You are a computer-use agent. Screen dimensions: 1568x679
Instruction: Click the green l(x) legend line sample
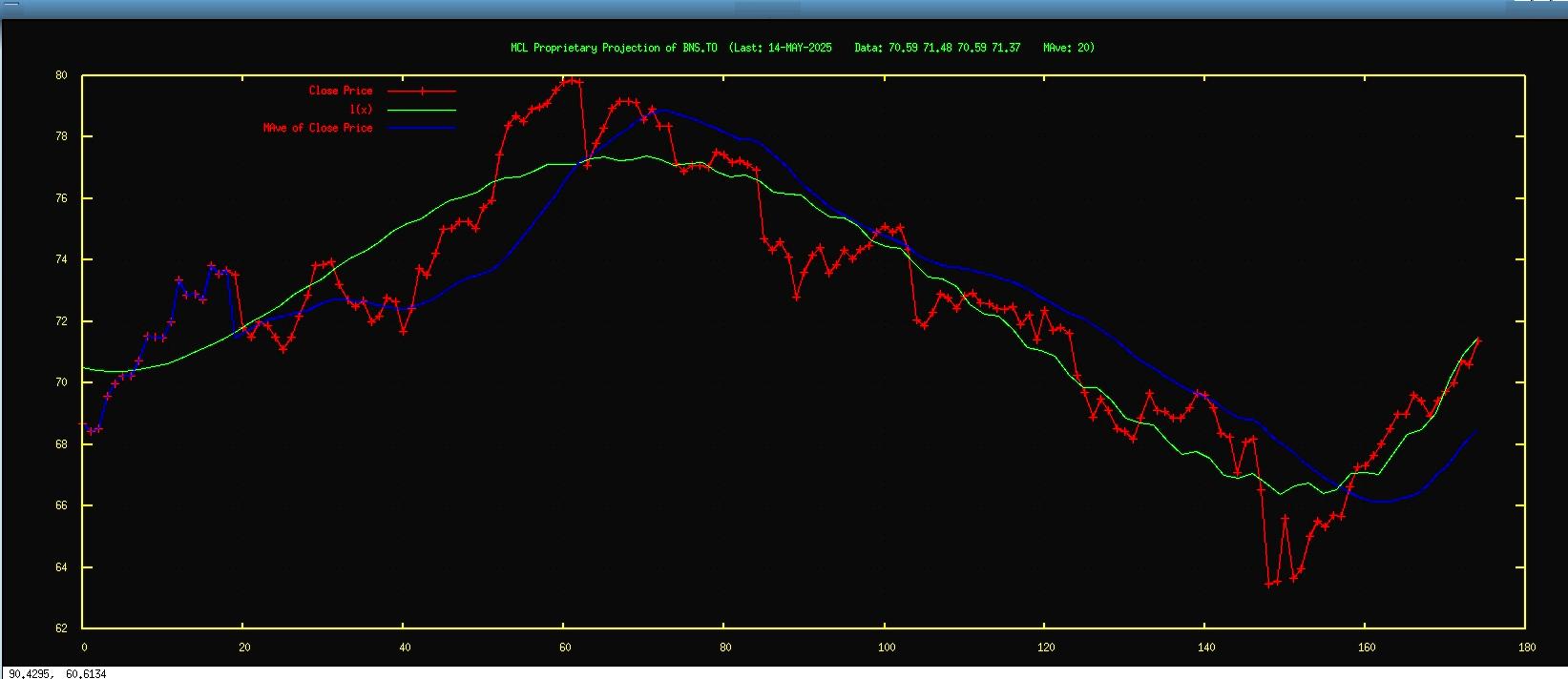pyautogui.click(x=422, y=110)
